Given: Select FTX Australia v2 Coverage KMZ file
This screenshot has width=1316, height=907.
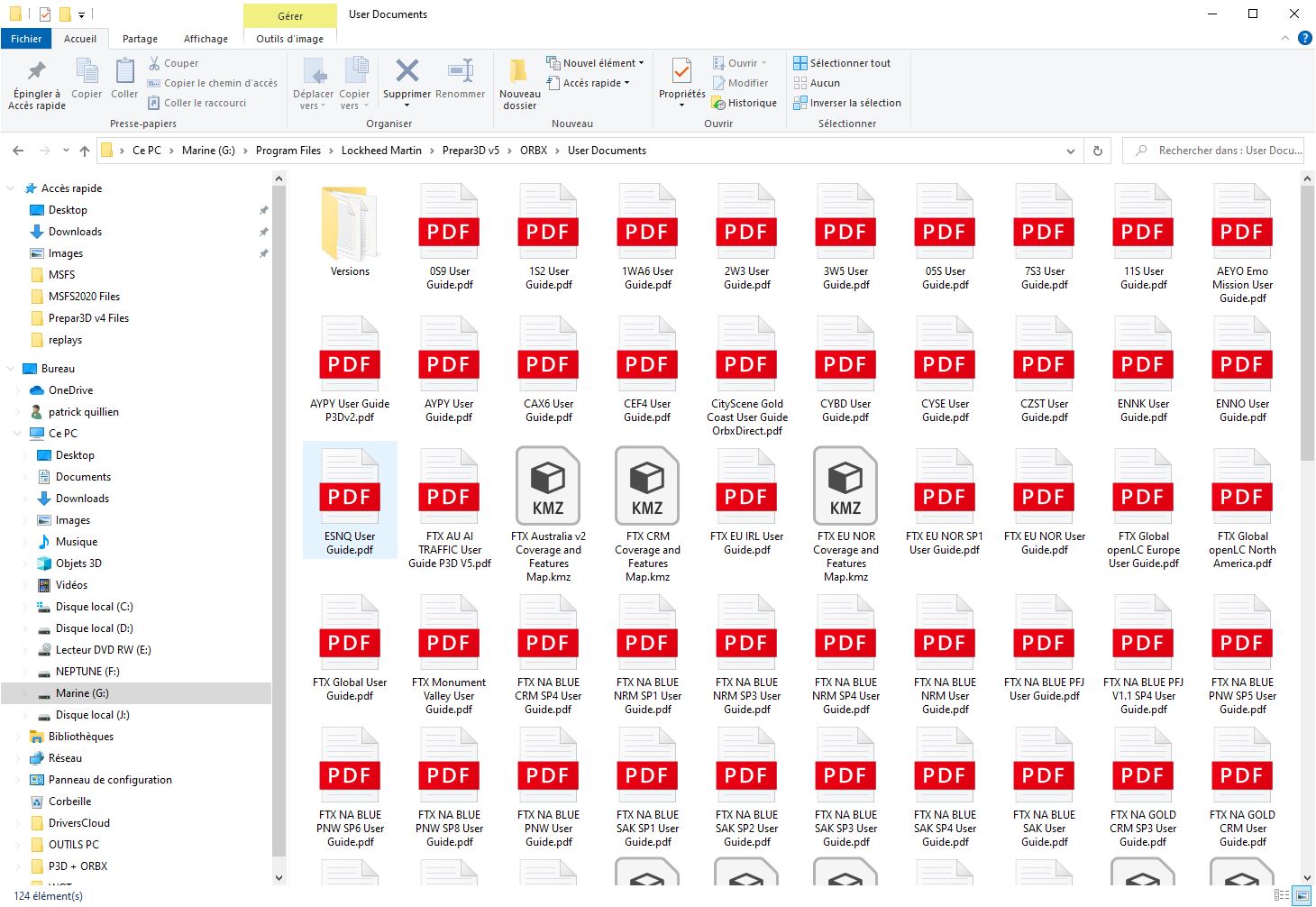Looking at the screenshot, I should coord(548,515).
